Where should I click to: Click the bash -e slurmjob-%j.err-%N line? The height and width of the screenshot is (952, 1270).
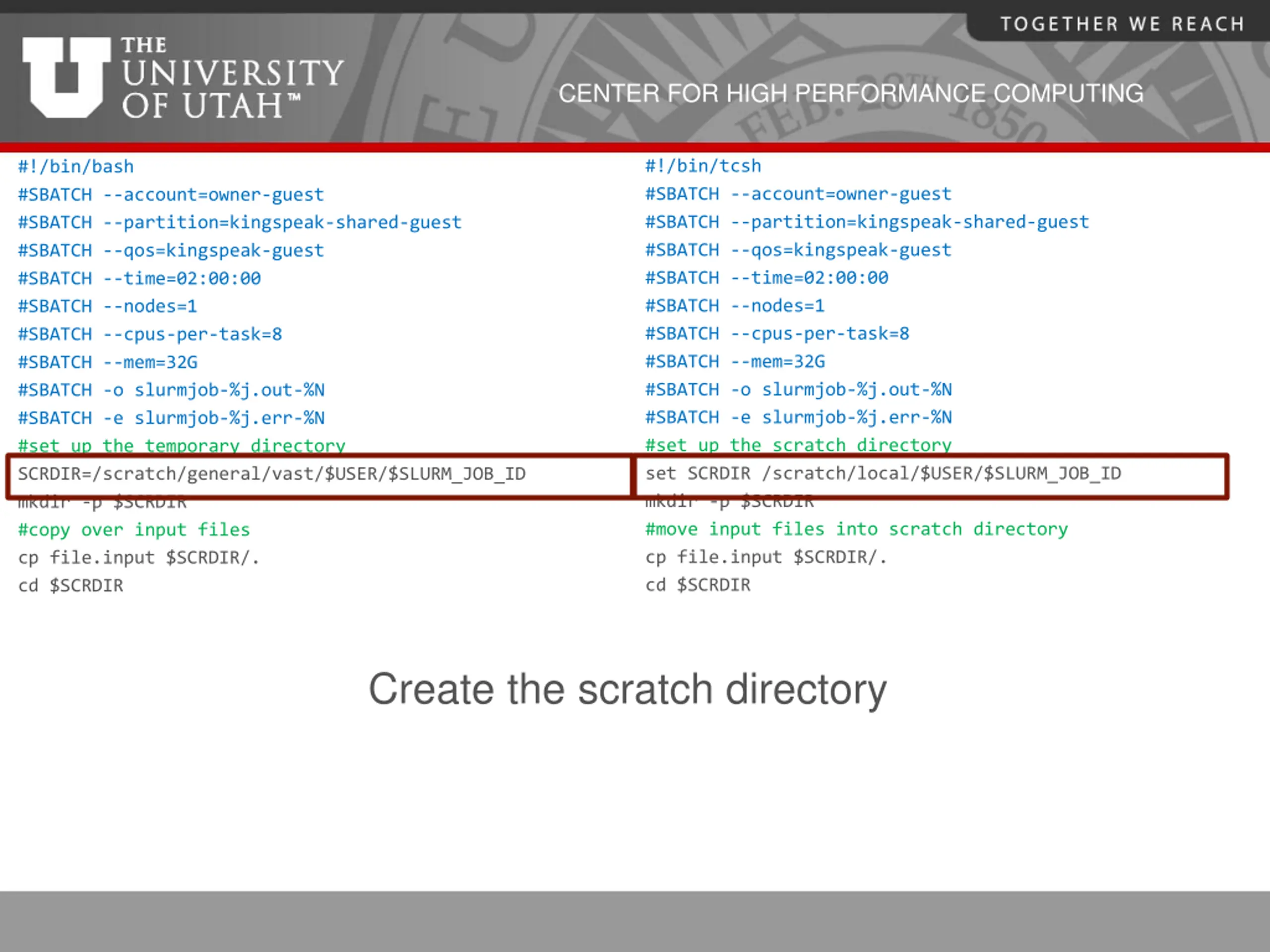point(171,418)
